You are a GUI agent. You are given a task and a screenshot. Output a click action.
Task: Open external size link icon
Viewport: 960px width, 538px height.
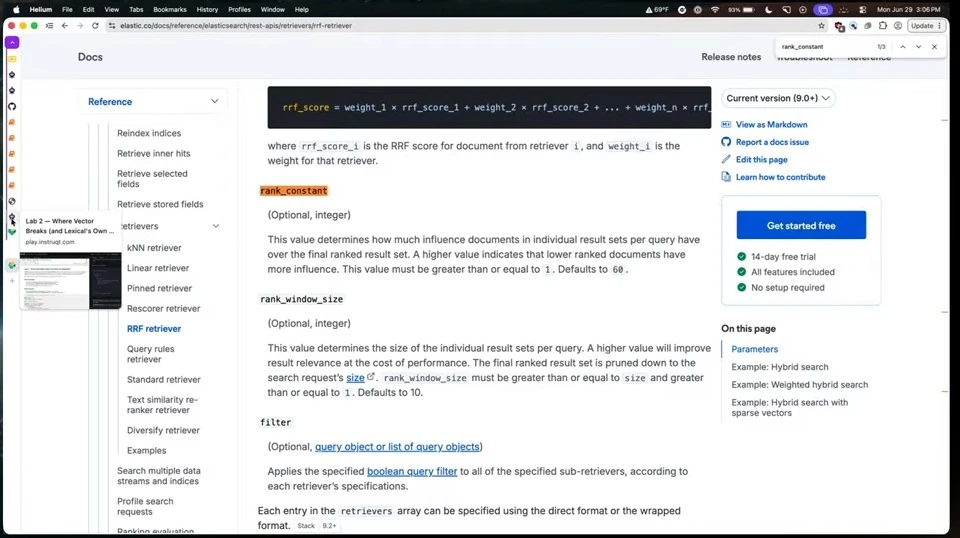point(370,377)
